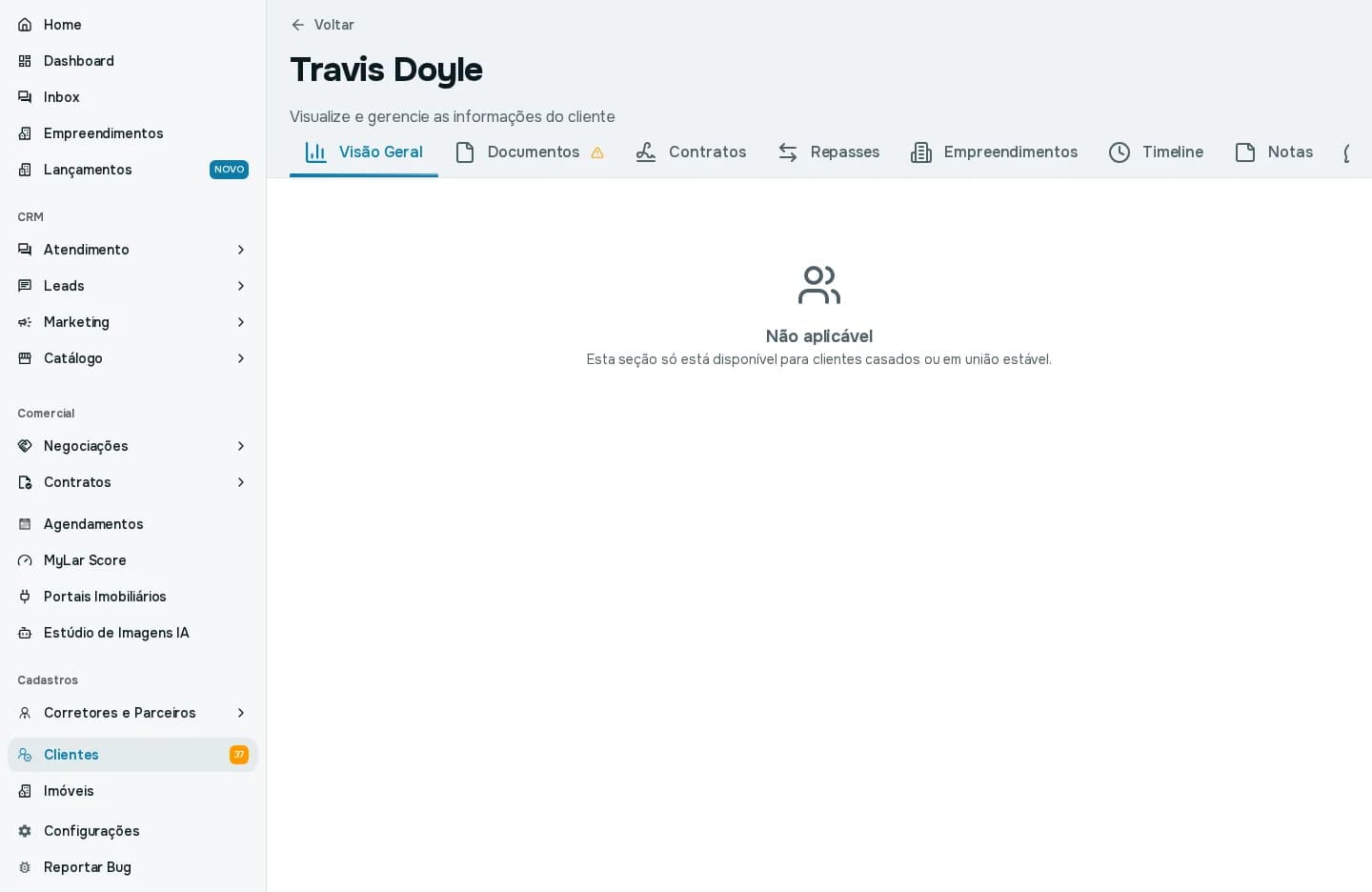Click the Timeline clock icon

(x=1120, y=152)
